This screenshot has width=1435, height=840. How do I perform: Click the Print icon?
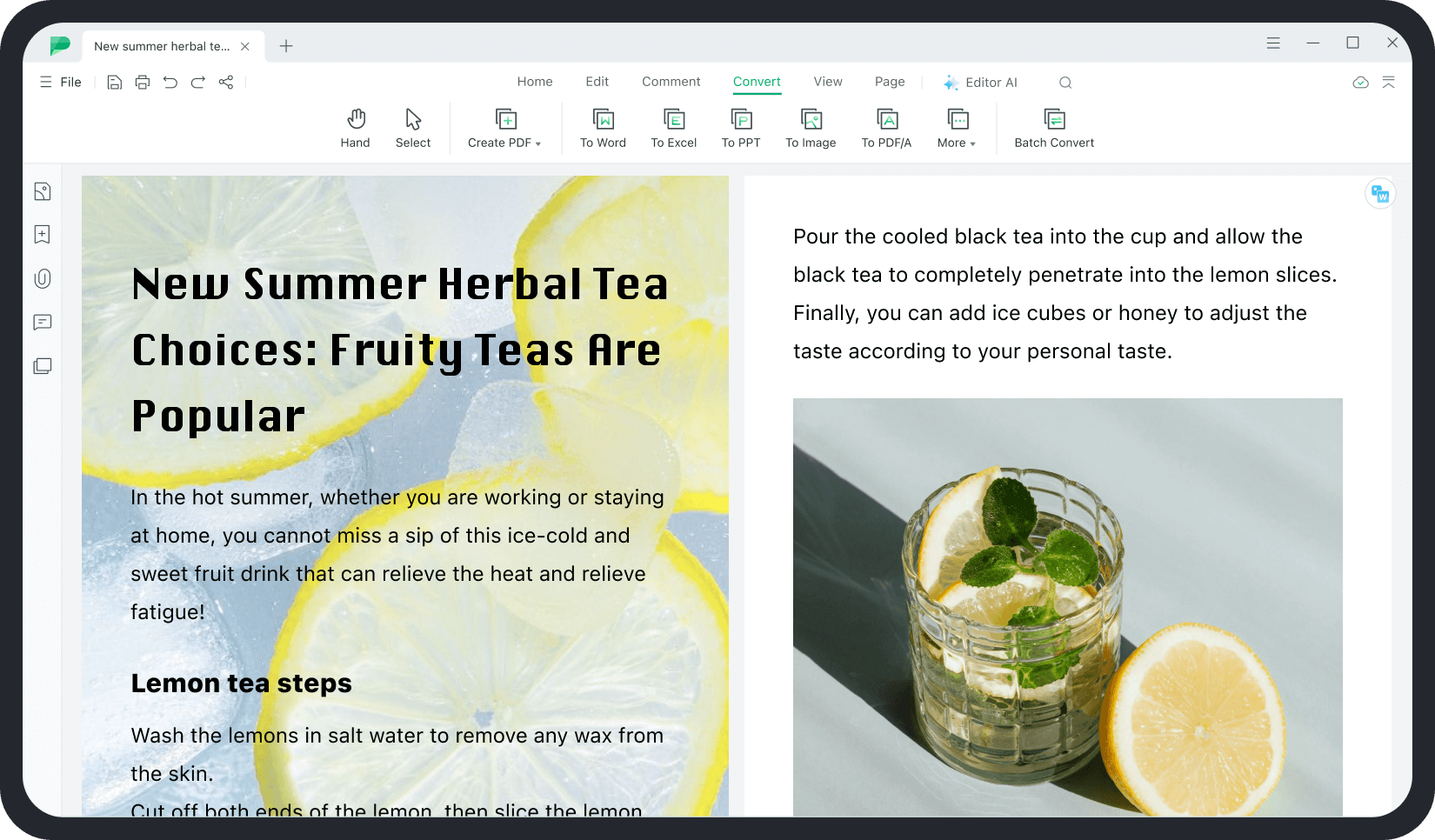(143, 82)
